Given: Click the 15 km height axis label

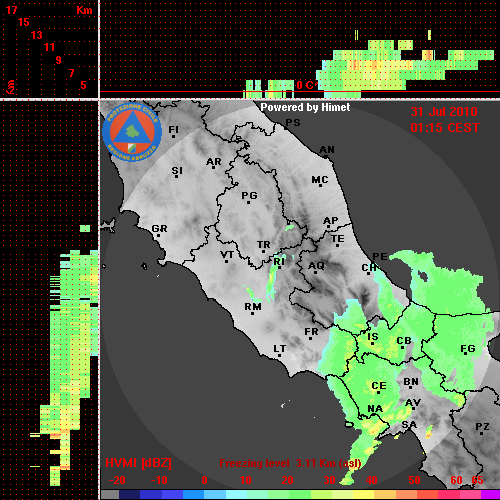Looking at the screenshot, I should [24, 22].
